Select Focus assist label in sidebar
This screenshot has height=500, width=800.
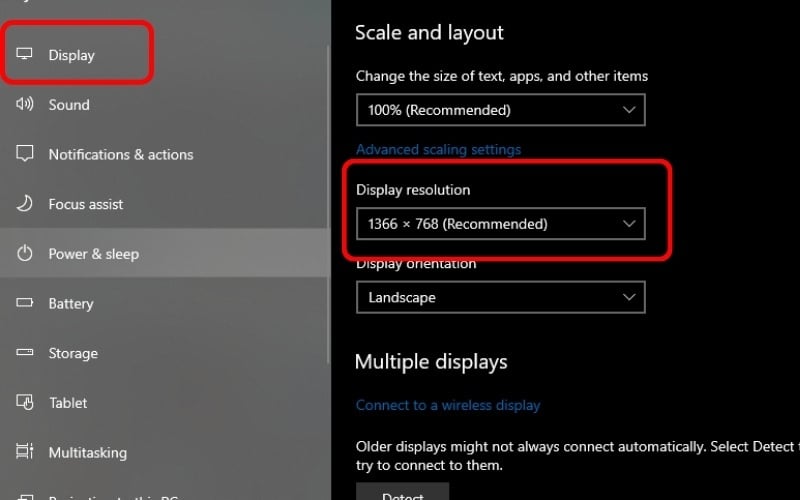86,204
